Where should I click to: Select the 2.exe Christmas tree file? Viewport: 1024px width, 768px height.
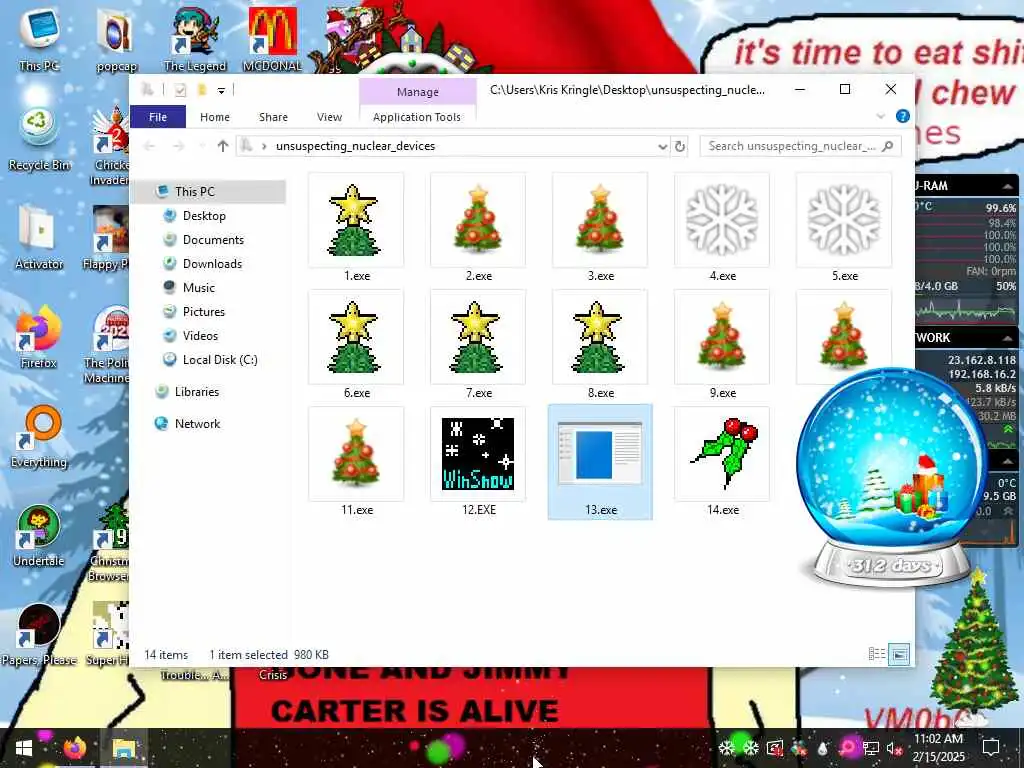click(x=478, y=228)
